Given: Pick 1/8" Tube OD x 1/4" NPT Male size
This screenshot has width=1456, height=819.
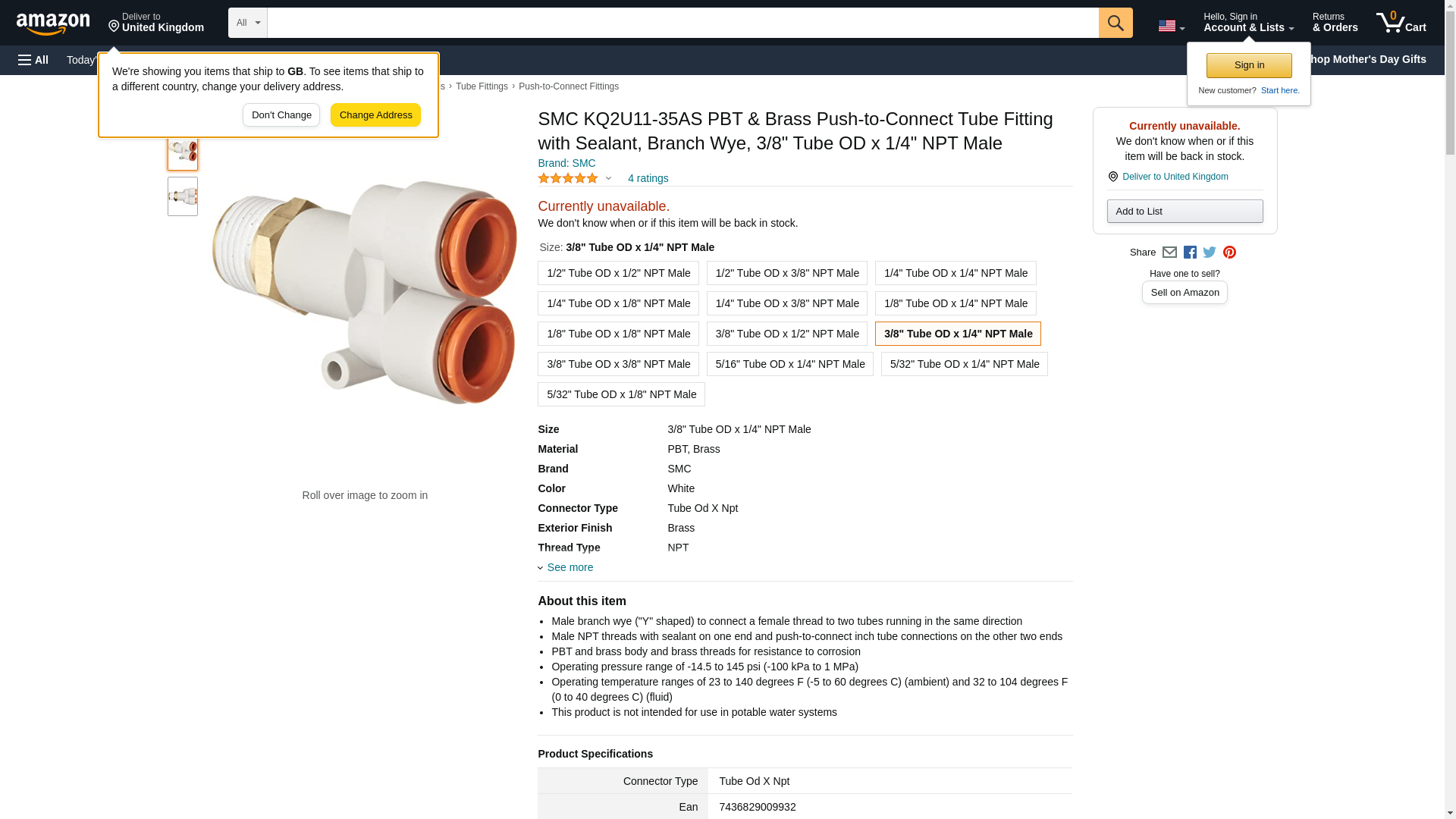Looking at the screenshot, I should tap(955, 303).
